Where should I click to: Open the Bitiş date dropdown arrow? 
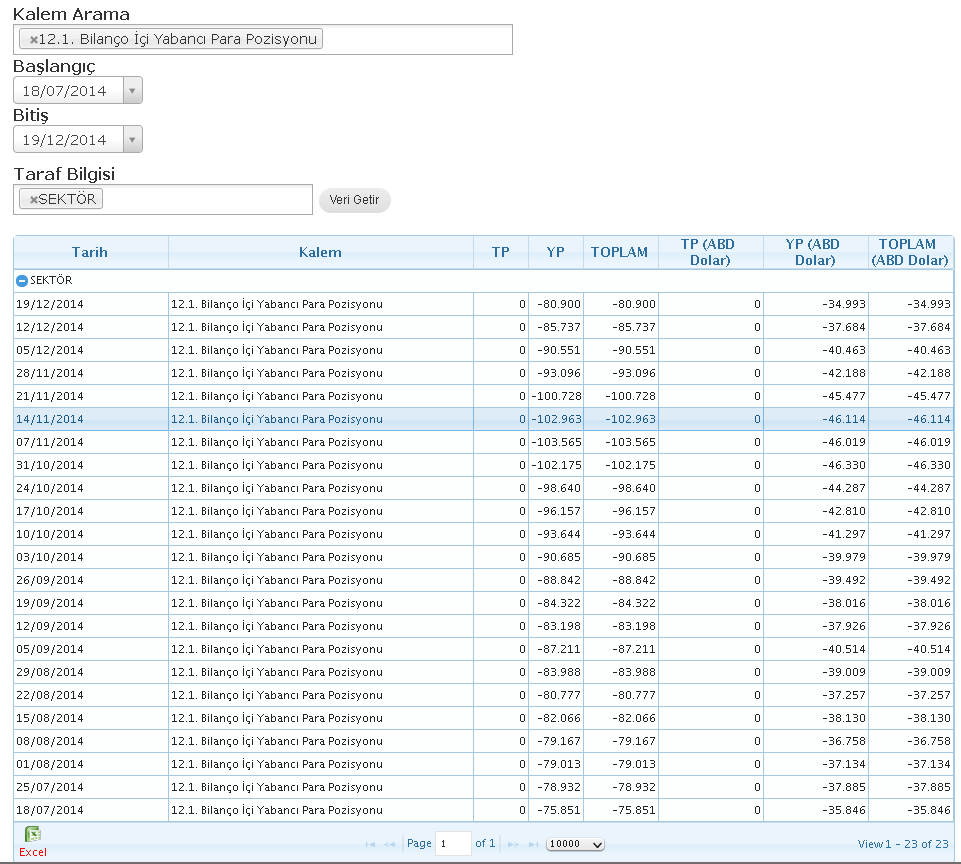coord(132,140)
